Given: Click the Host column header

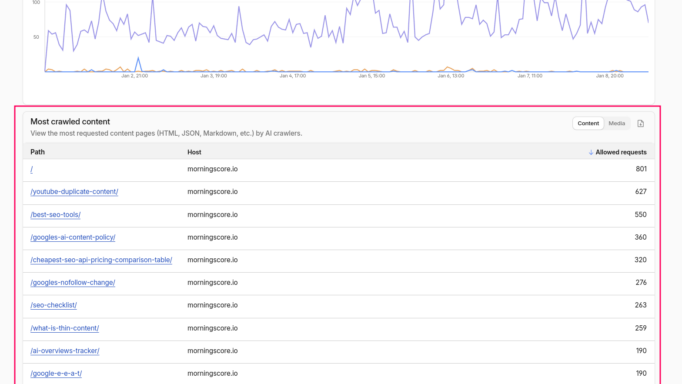Looking at the screenshot, I should pos(194,152).
